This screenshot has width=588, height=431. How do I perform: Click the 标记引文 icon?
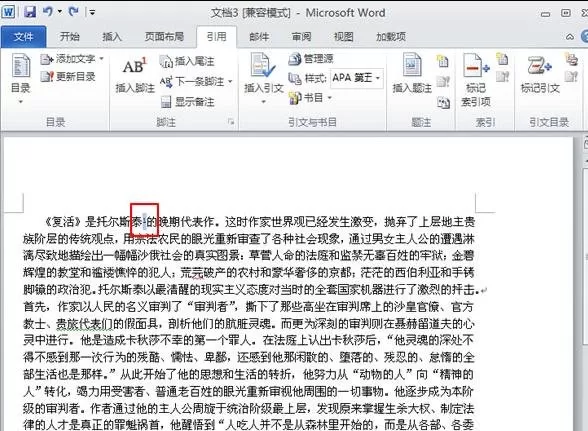[x=539, y=65]
